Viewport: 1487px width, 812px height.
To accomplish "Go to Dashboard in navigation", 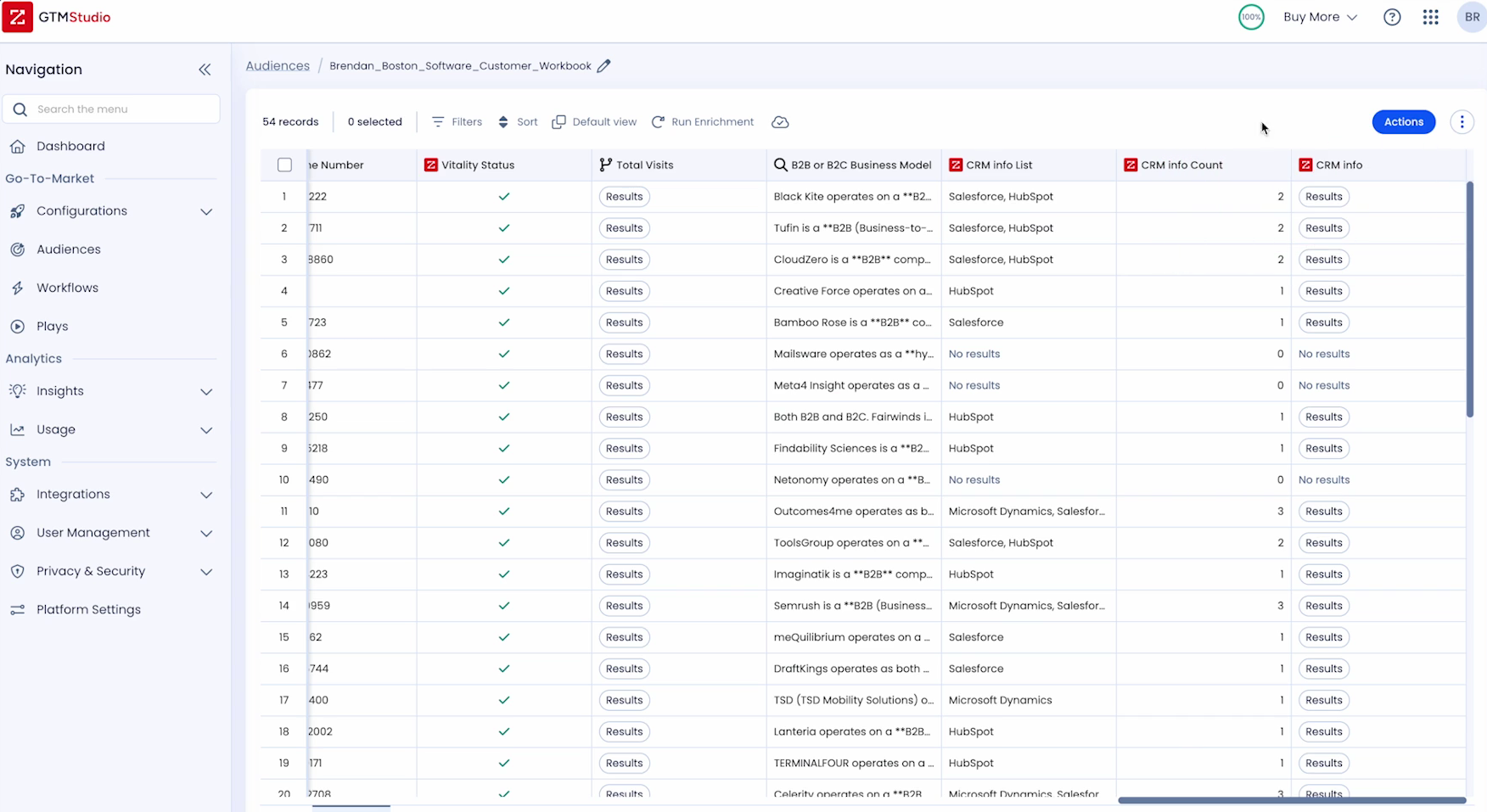I will pos(70,146).
